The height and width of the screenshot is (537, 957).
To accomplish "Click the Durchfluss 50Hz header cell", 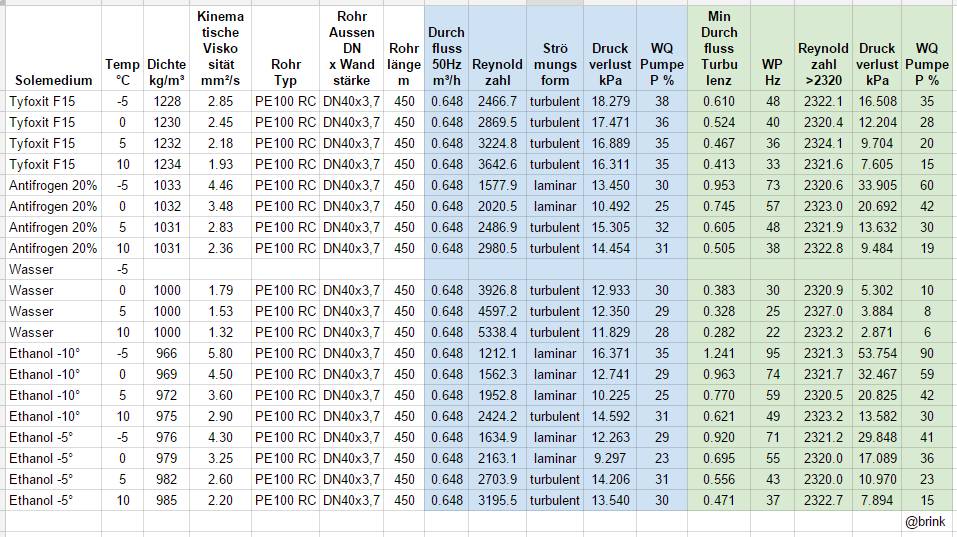I will pyautogui.click(x=447, y=48).
